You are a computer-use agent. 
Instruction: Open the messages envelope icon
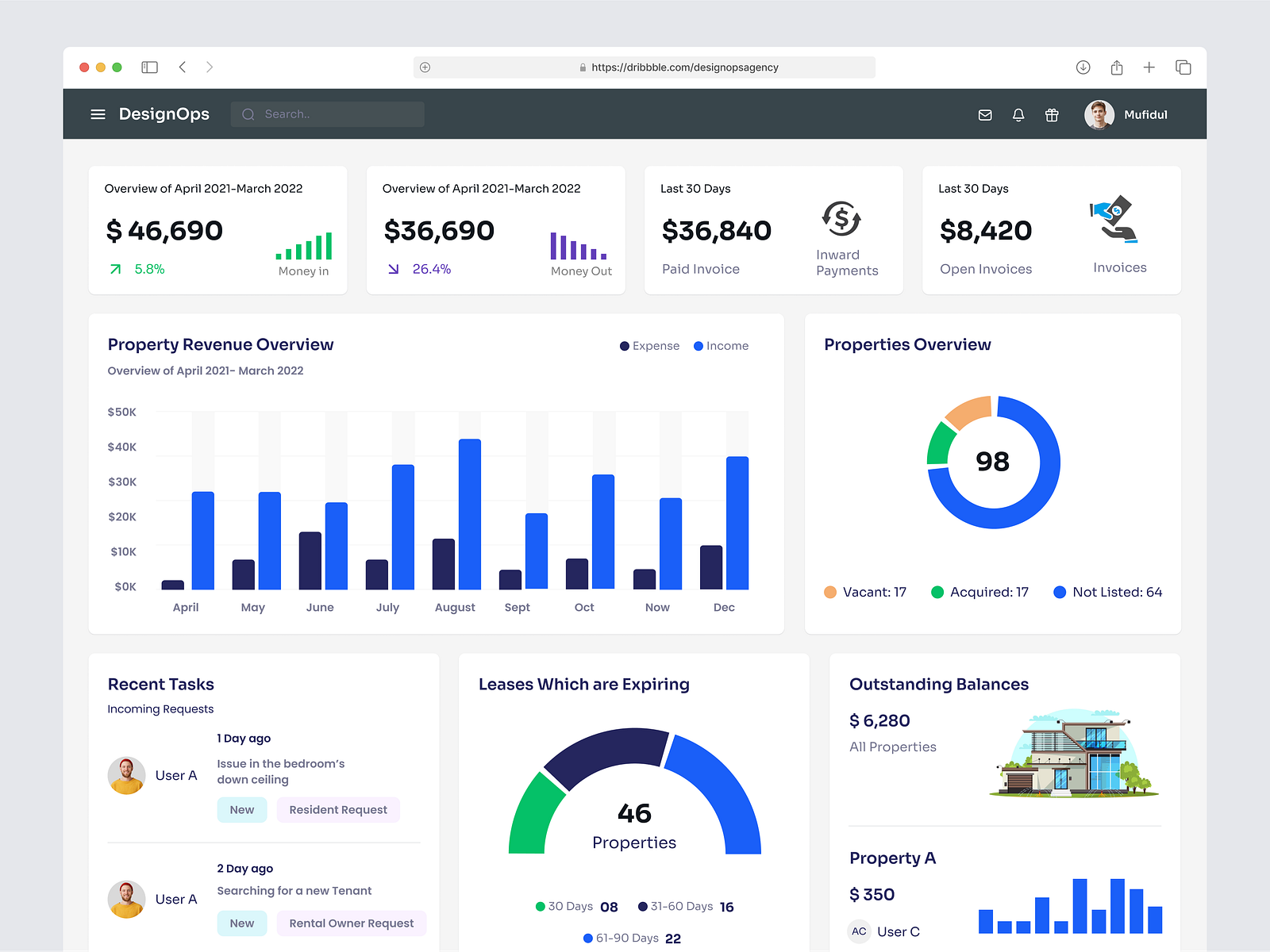(x=985, y=114)
